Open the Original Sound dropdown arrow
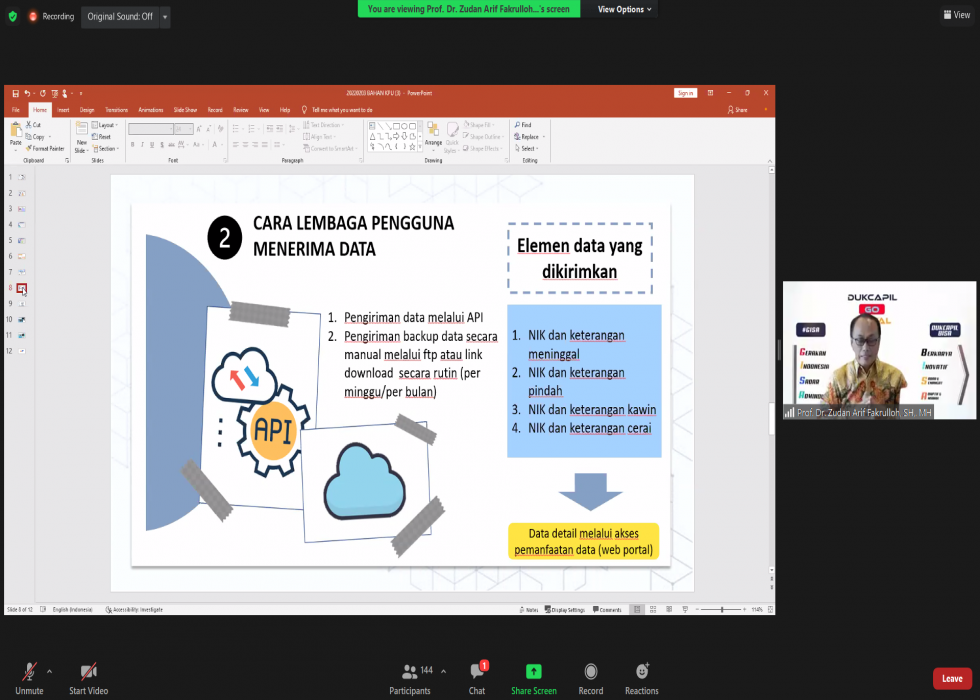Viewport: 980px width, 700px height. click(165, 17)
